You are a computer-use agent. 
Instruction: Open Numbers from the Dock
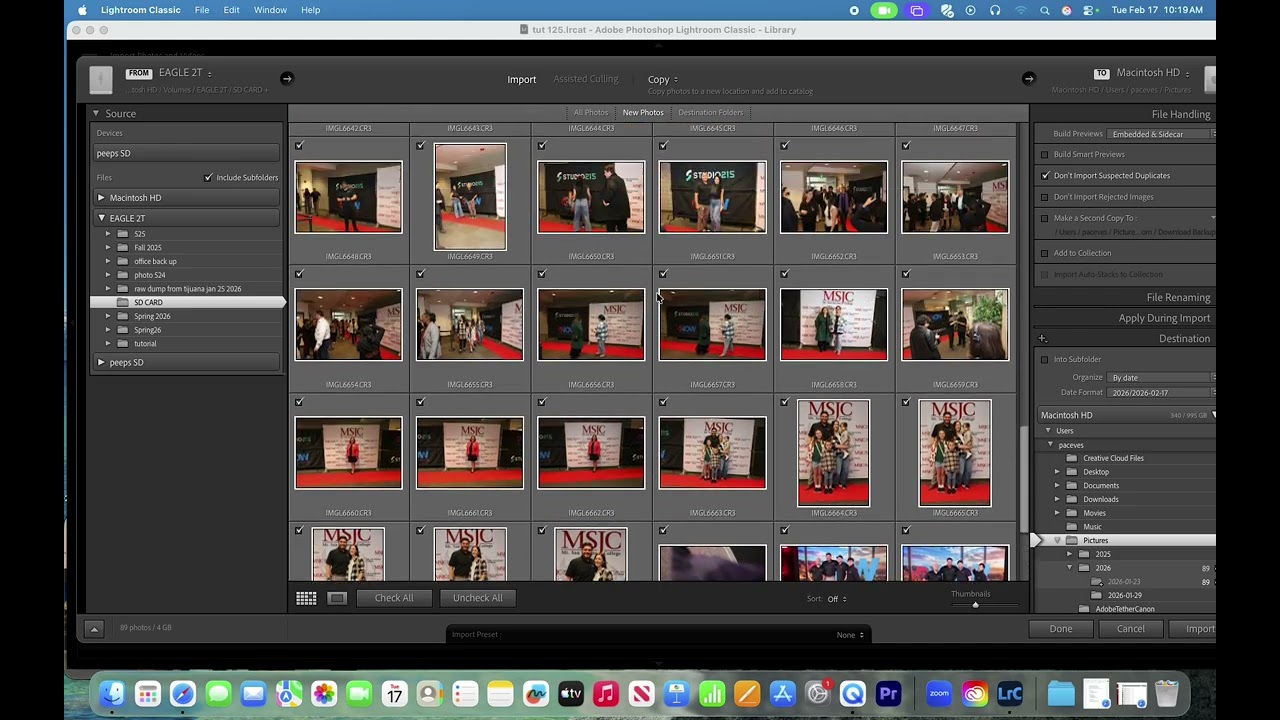pos(712,693)
